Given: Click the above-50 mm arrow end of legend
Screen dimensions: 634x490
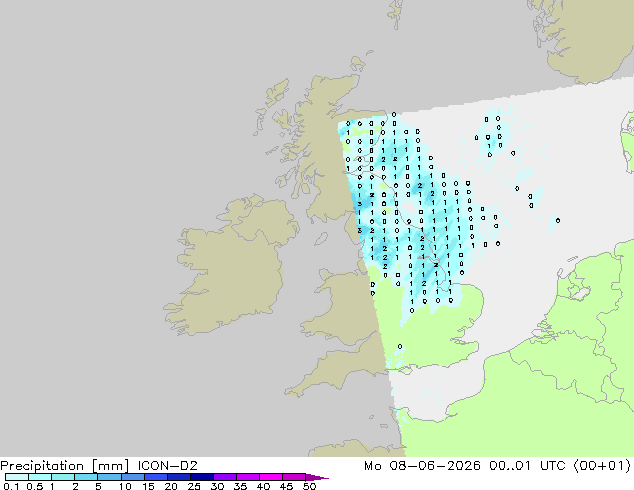Looking at the screenshot, I should 317,477.
